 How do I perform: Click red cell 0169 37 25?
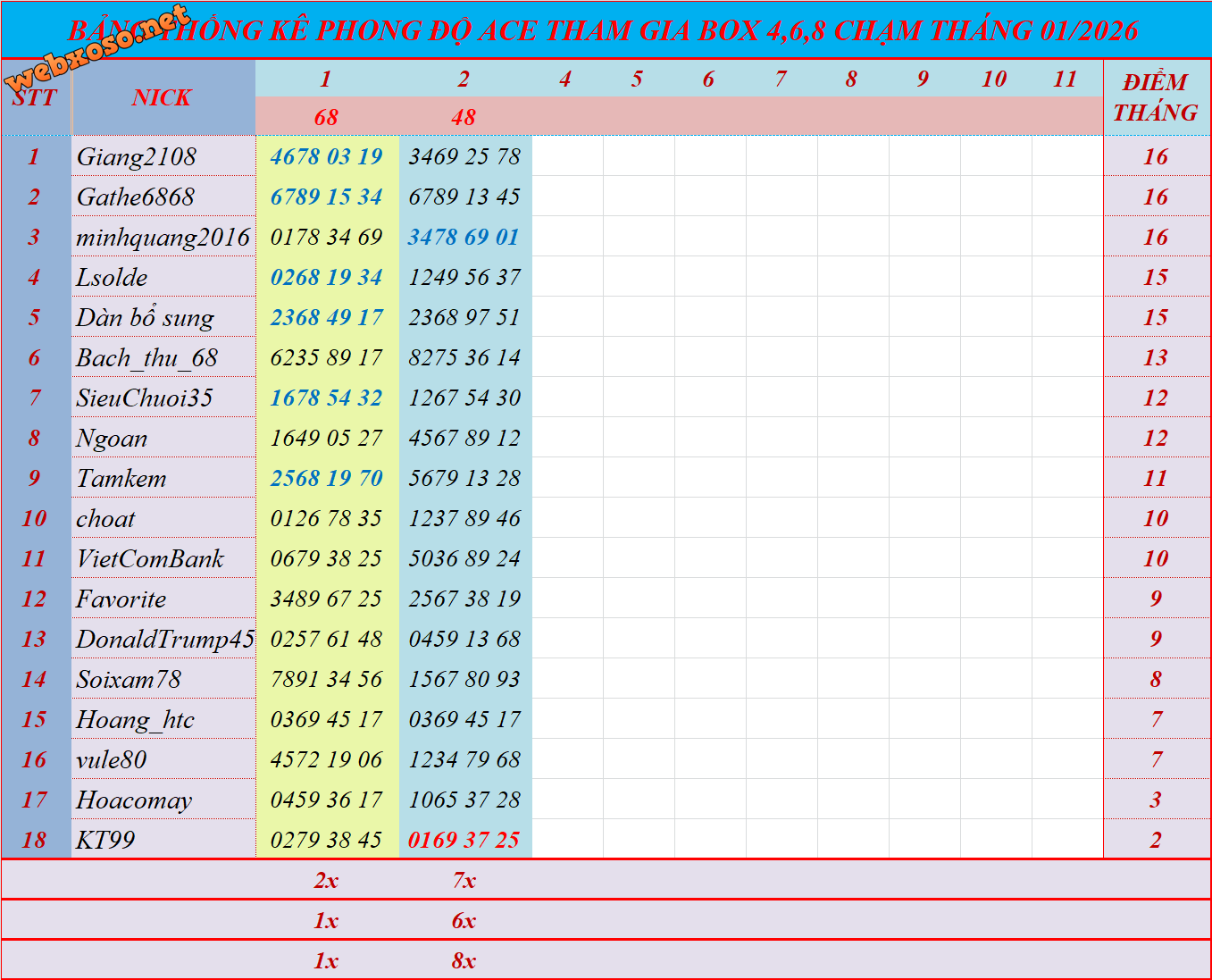pyautogui.click(x=464, y=840)
